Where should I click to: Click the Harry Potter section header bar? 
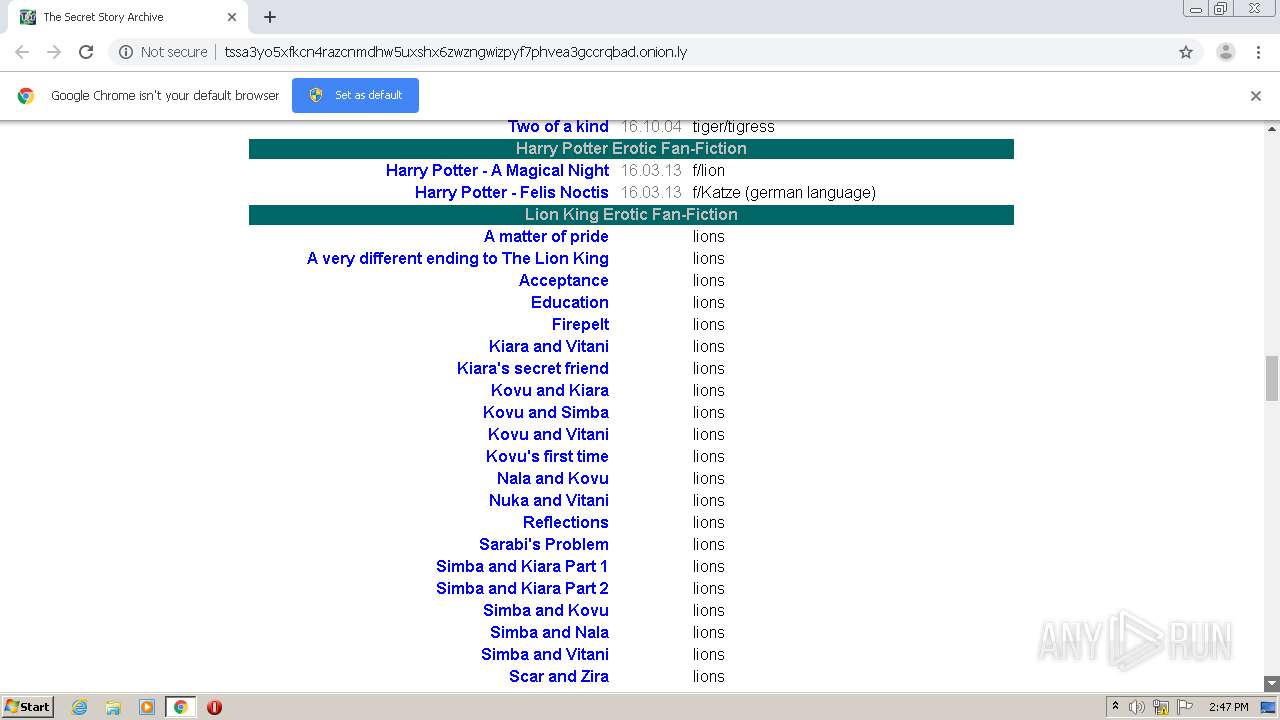coord(631,148)
